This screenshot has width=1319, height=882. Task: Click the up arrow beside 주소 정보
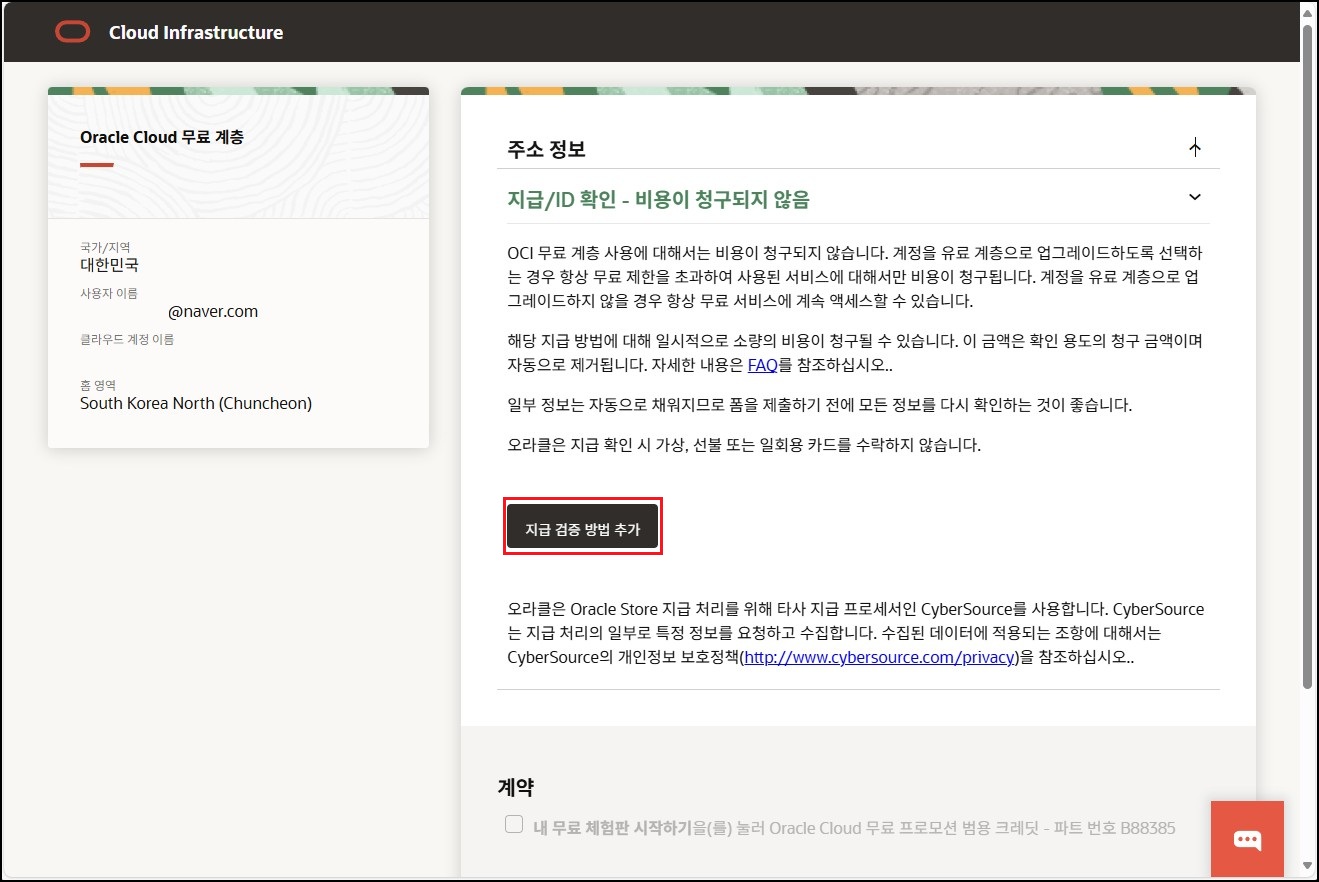pos(1195,148)
